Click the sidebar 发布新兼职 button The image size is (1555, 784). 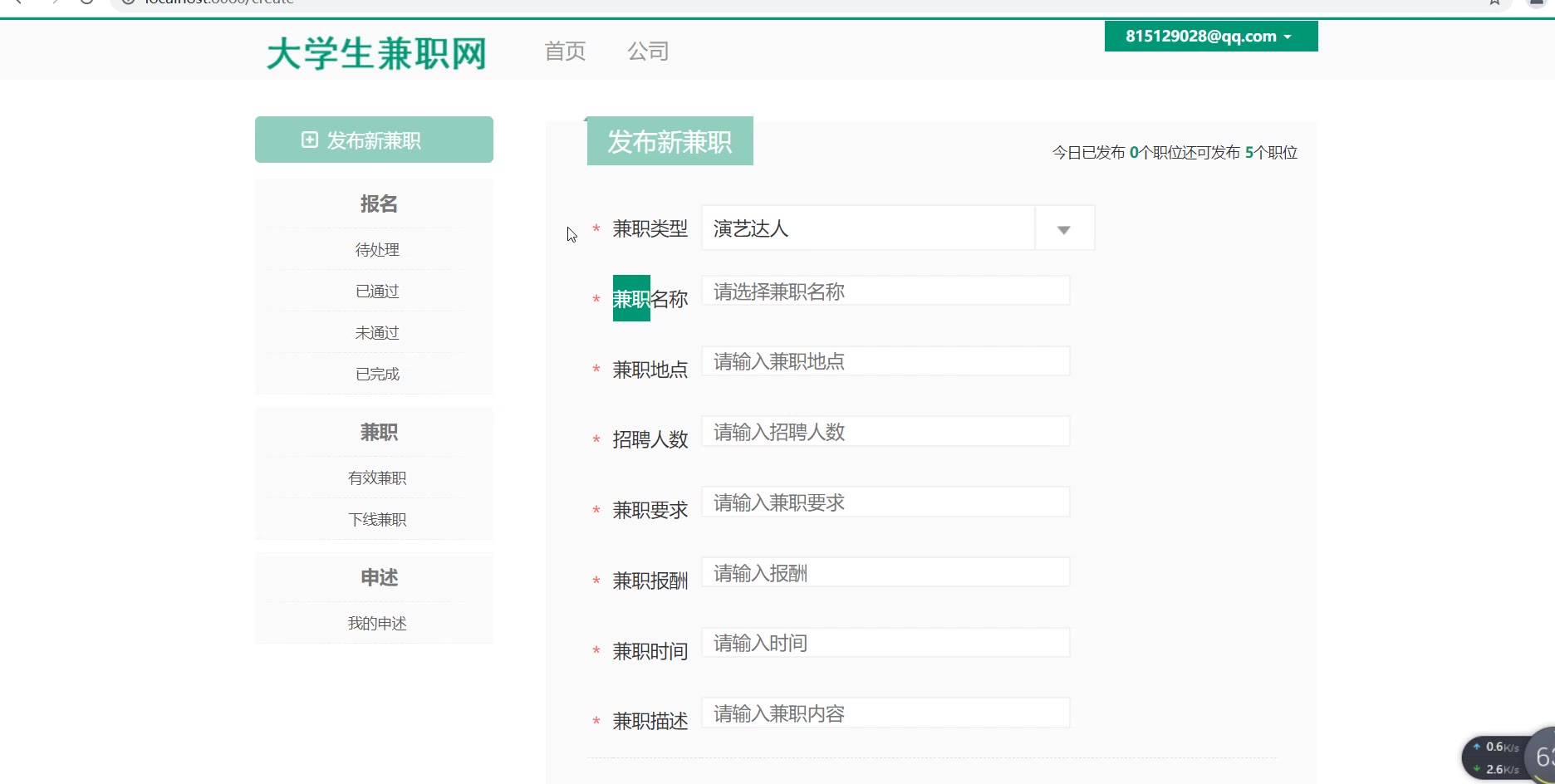click(374, 140)
